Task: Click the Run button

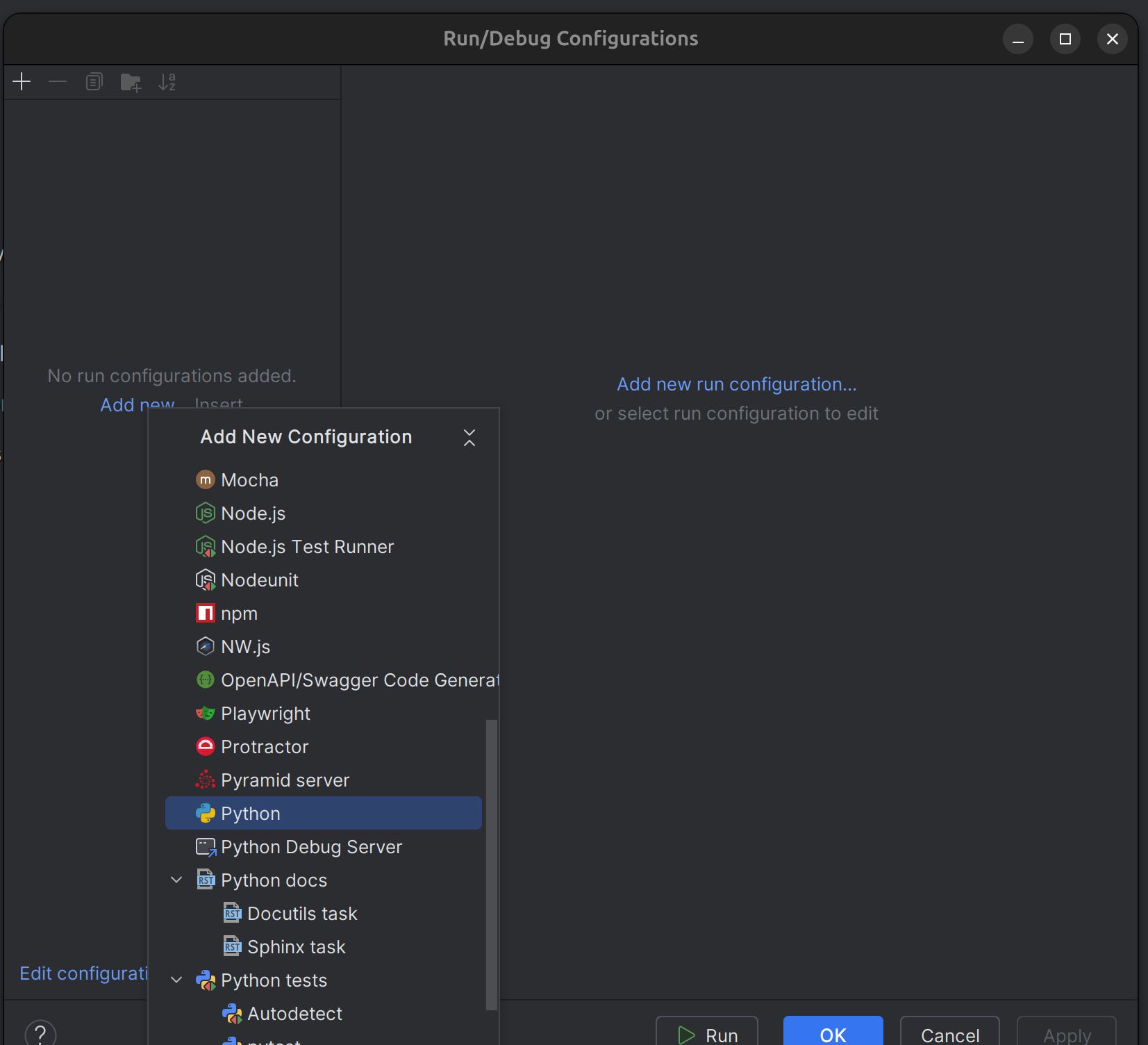Action: [x=707, y=1035]
